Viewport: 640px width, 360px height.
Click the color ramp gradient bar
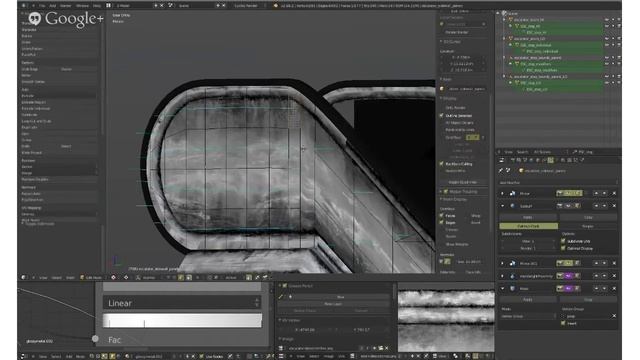[182, 320]
